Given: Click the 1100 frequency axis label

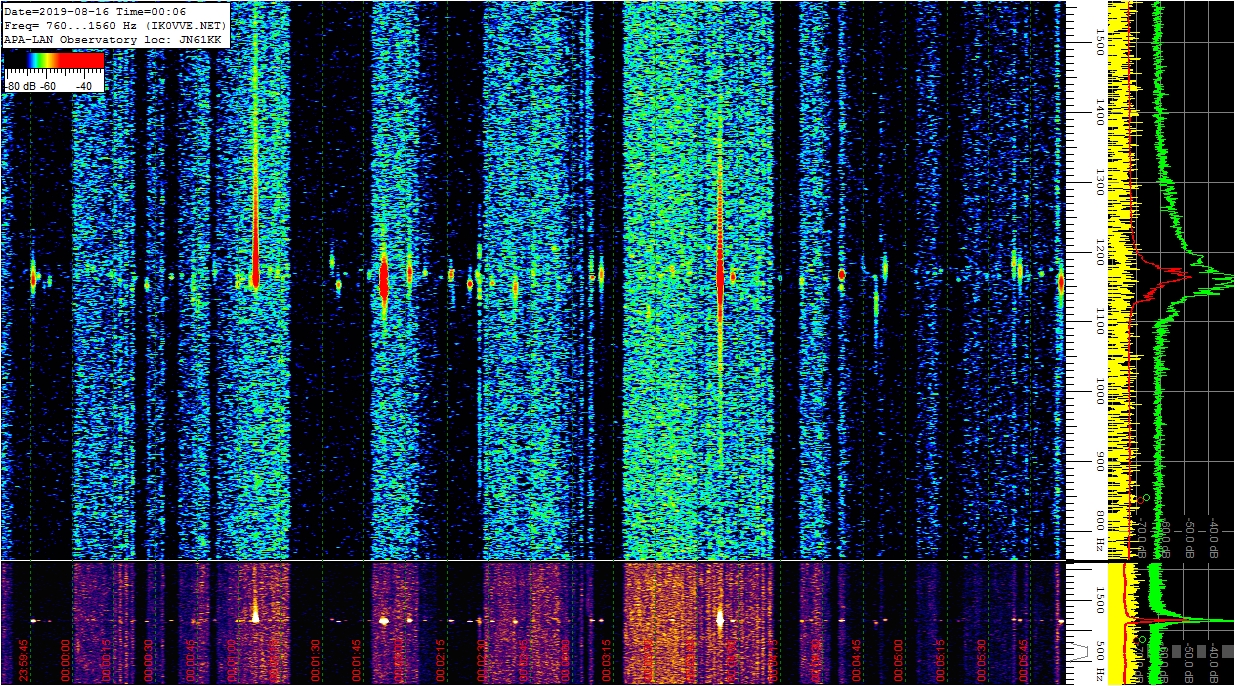Looking at the screenshot, I should click(x=1099, y=321).
